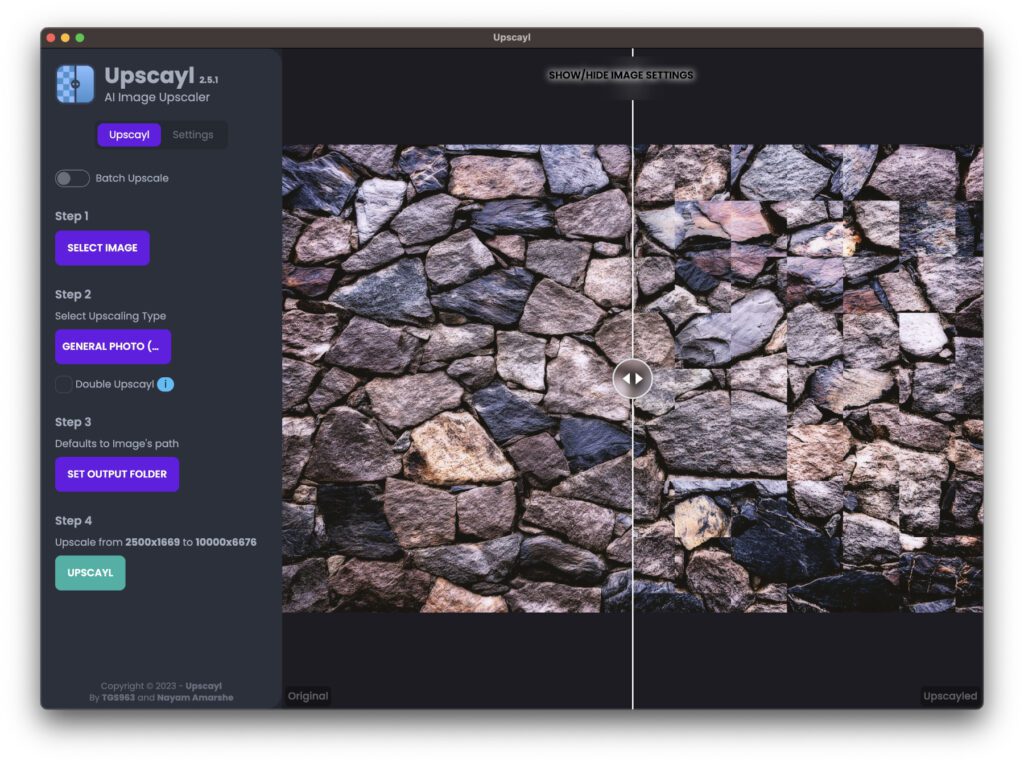Click the Original image preview side

point(456,379)
